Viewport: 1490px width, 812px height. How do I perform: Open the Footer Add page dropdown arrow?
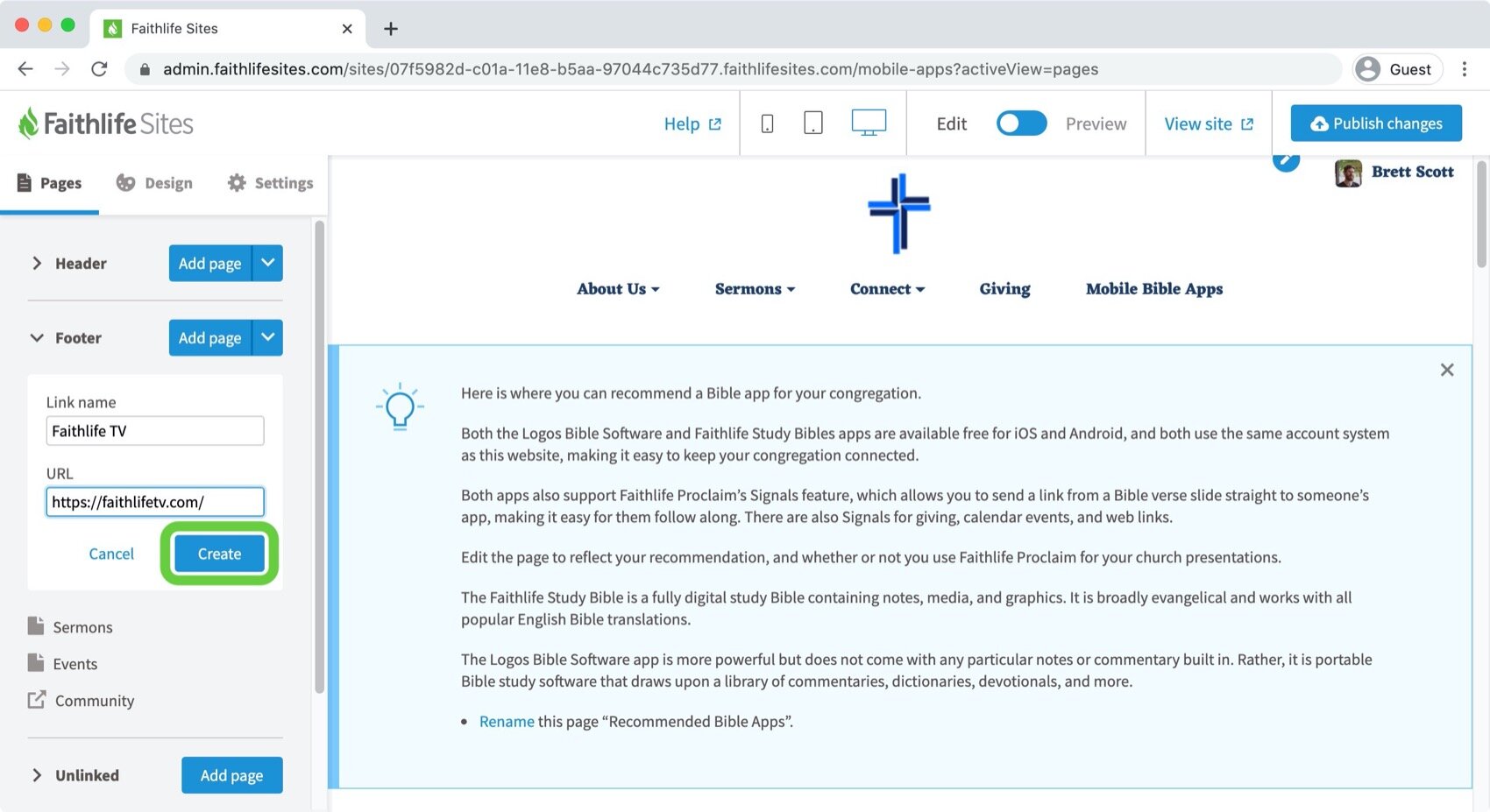click(268, 337)
